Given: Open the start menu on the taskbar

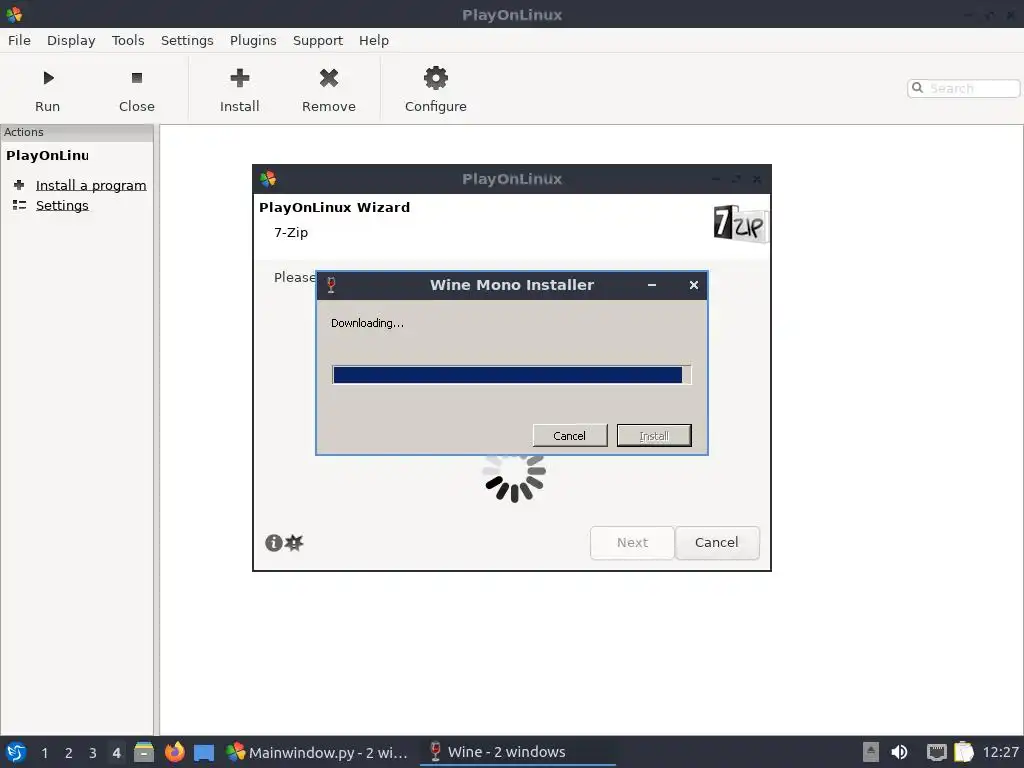Looking at the screenshot, I should pos(16,752).
